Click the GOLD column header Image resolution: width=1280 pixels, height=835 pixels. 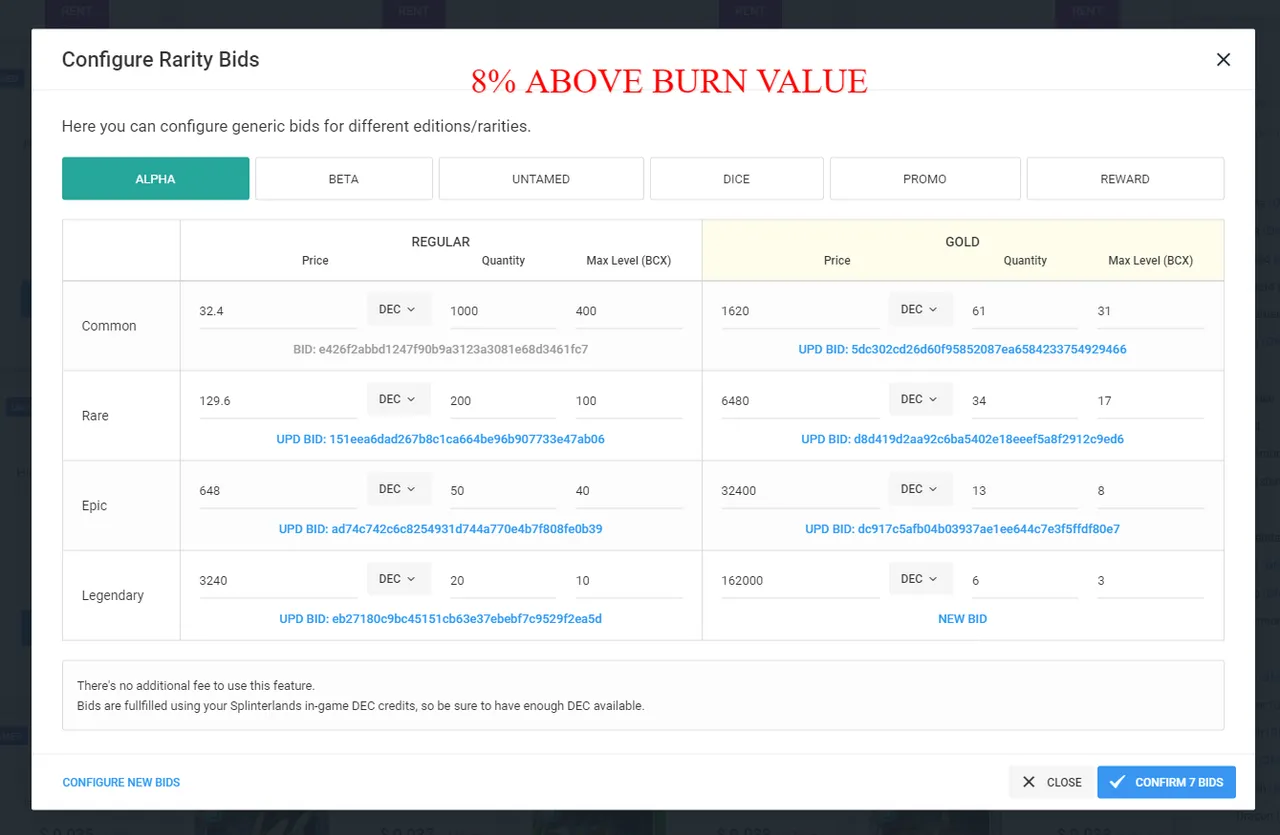[x=962, y=242]
